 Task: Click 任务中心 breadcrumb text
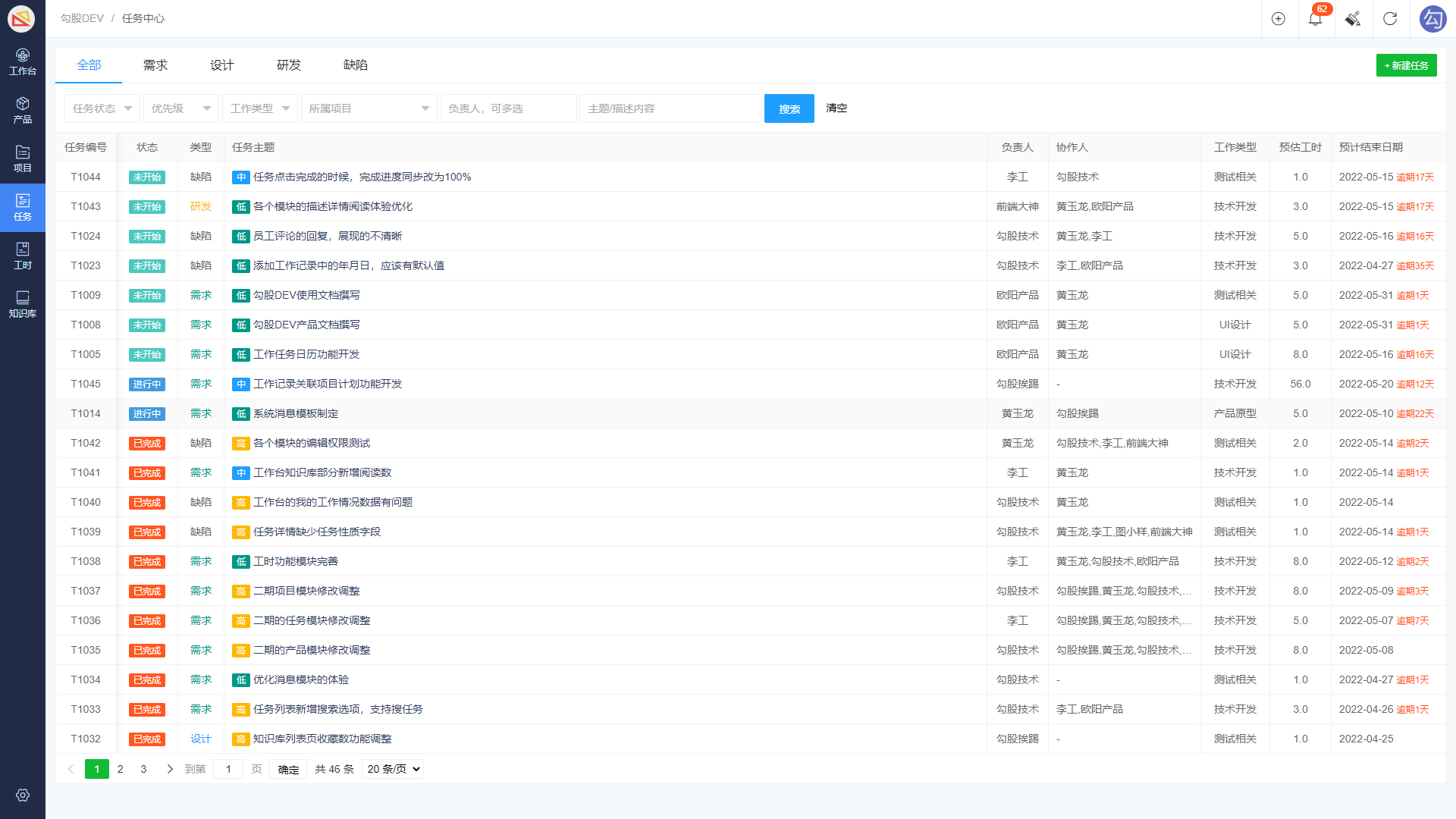coord(143,18)
